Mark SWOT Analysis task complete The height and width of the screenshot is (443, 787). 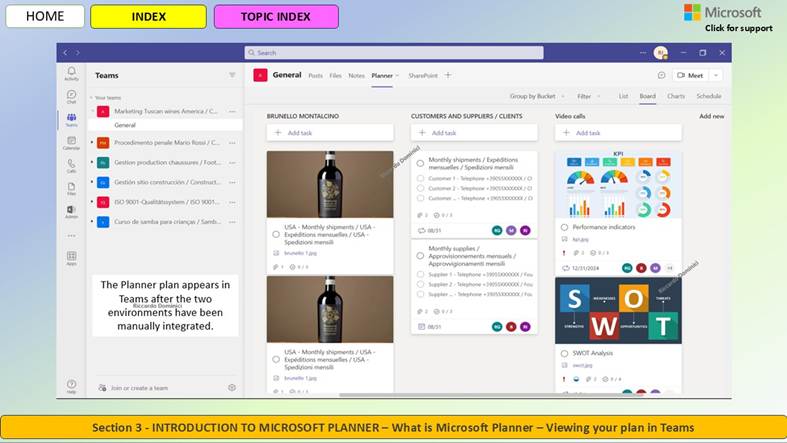point(564,353)
